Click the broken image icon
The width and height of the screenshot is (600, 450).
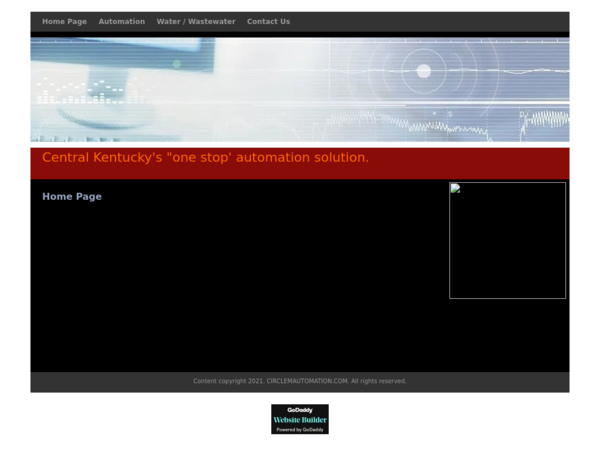pos(455,188)
